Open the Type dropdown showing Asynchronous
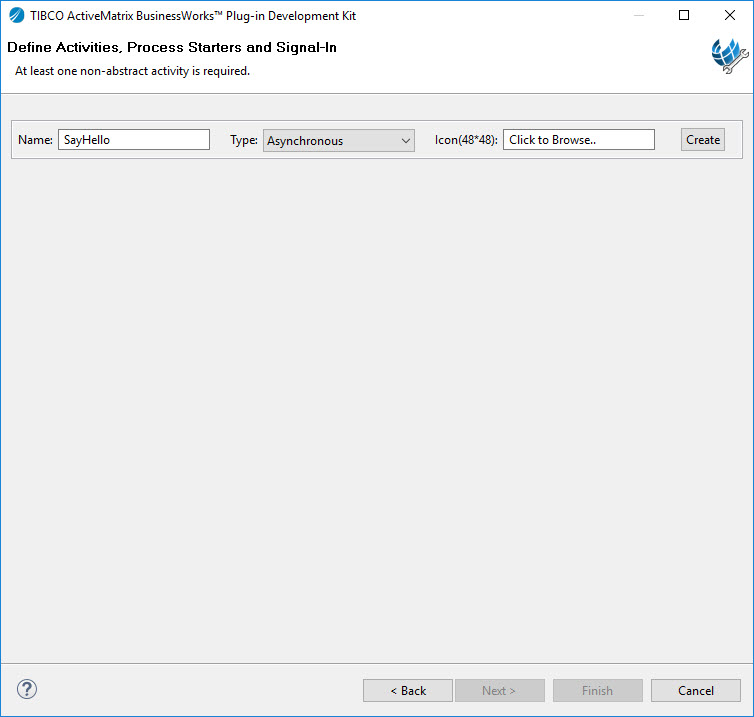Viewport: 754px width, 717px height. pos(339,140)
